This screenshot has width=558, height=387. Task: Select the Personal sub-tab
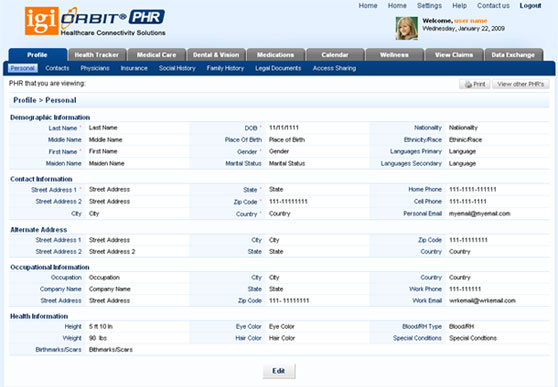(23, 68)
